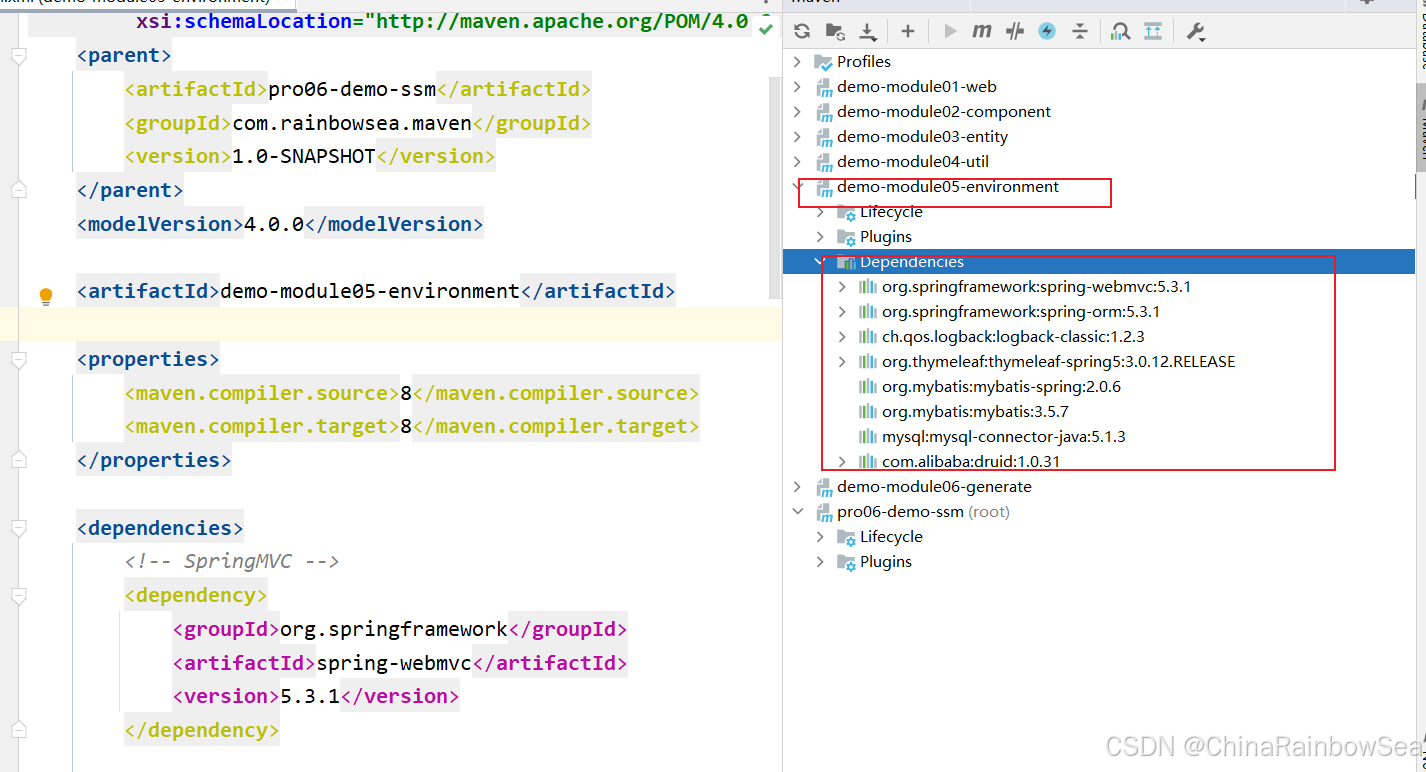Expand Profiles node
This screenshot has height=772, width=1426.
pos(797,62)
